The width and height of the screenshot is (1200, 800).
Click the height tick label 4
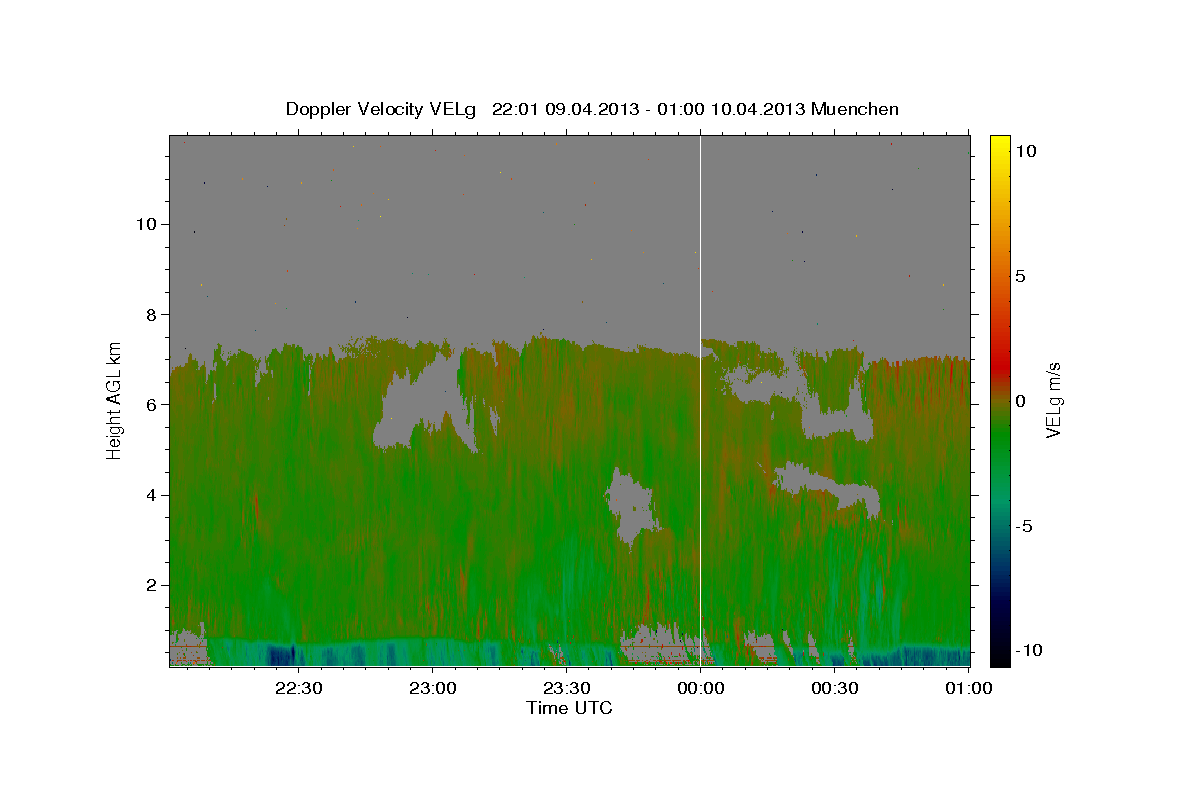(x=150, y=494)
